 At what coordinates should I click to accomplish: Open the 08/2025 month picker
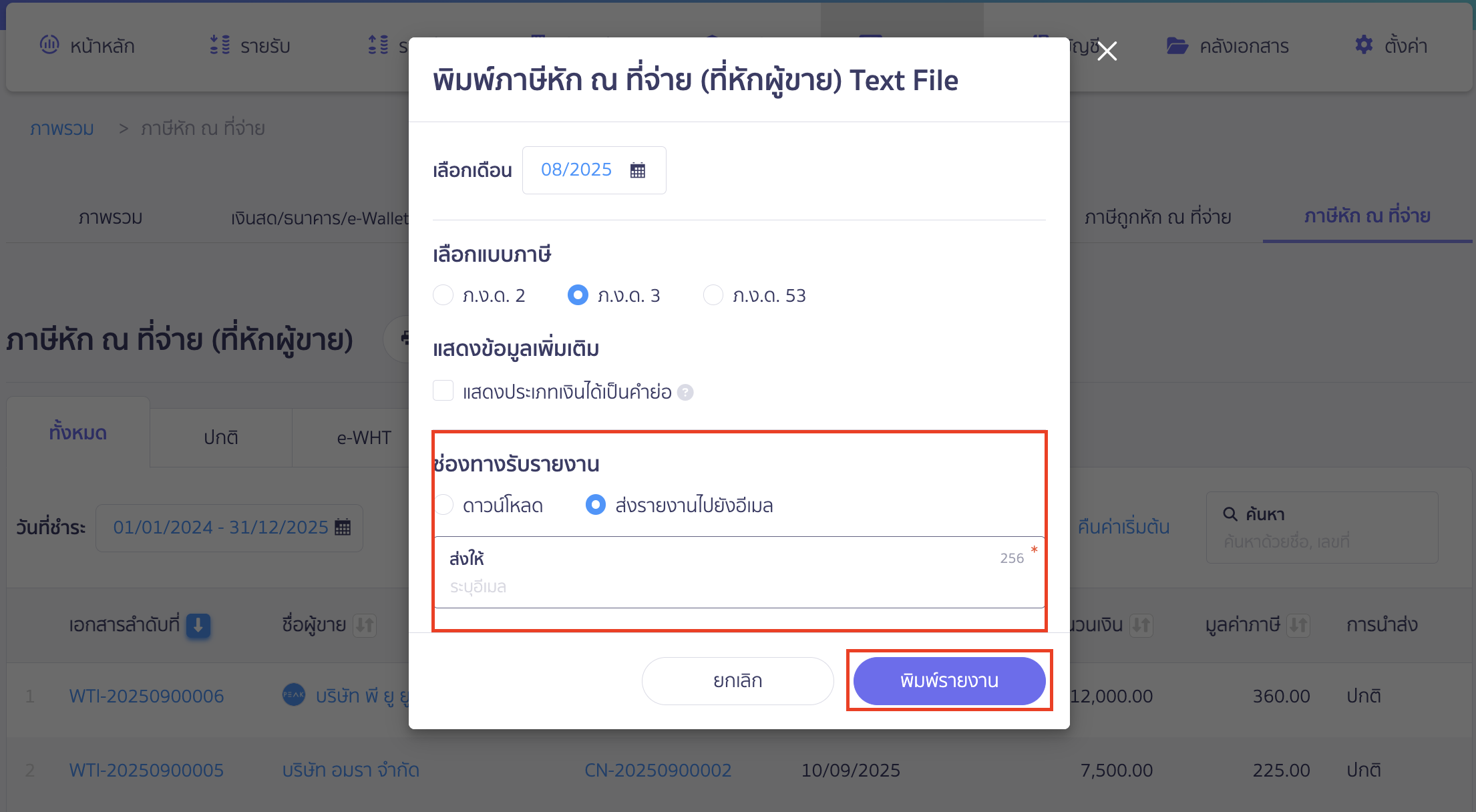(x=576, y=170)
